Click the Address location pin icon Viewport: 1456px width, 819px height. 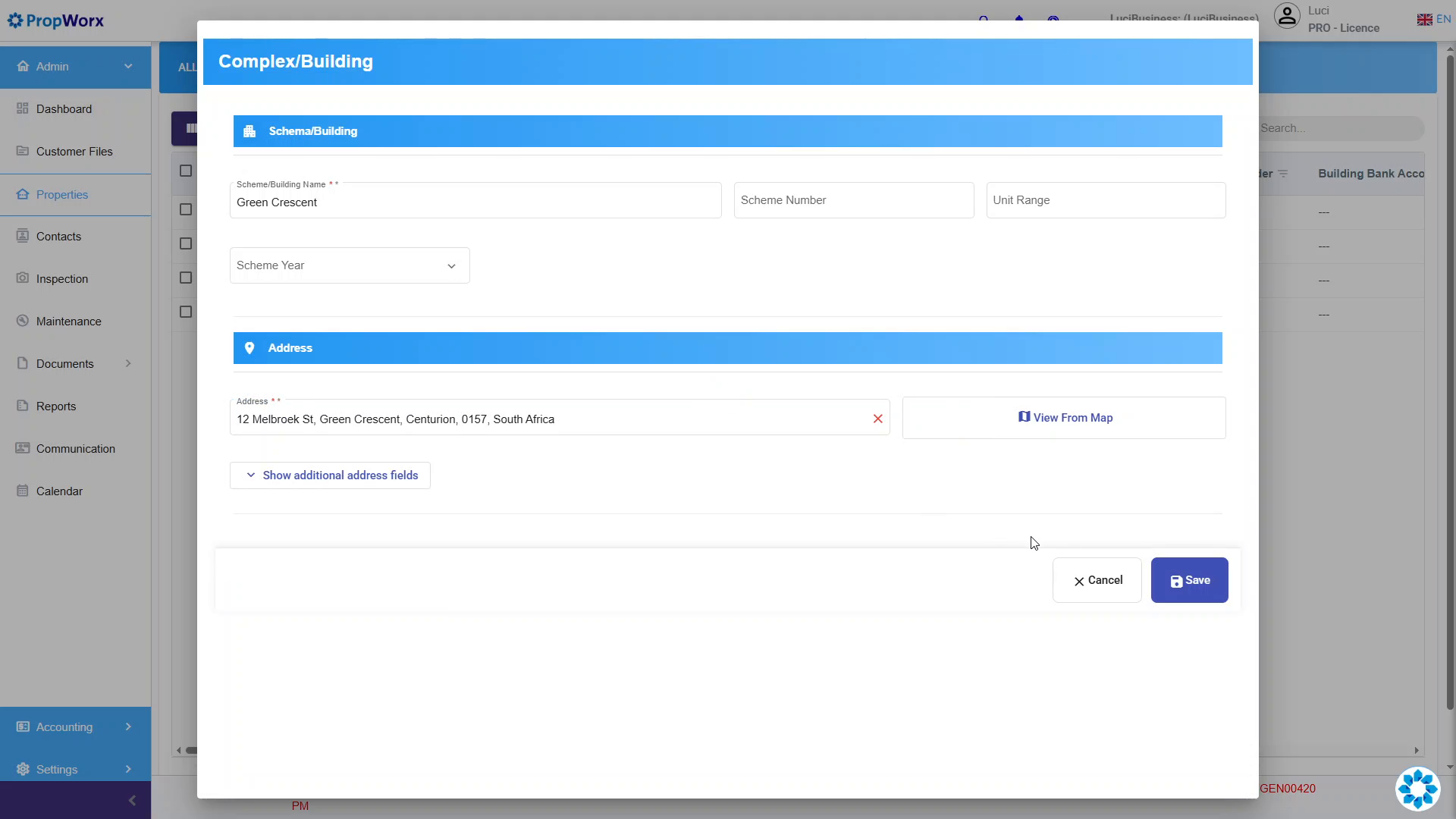pyautogui.click(x=249, y=348)
